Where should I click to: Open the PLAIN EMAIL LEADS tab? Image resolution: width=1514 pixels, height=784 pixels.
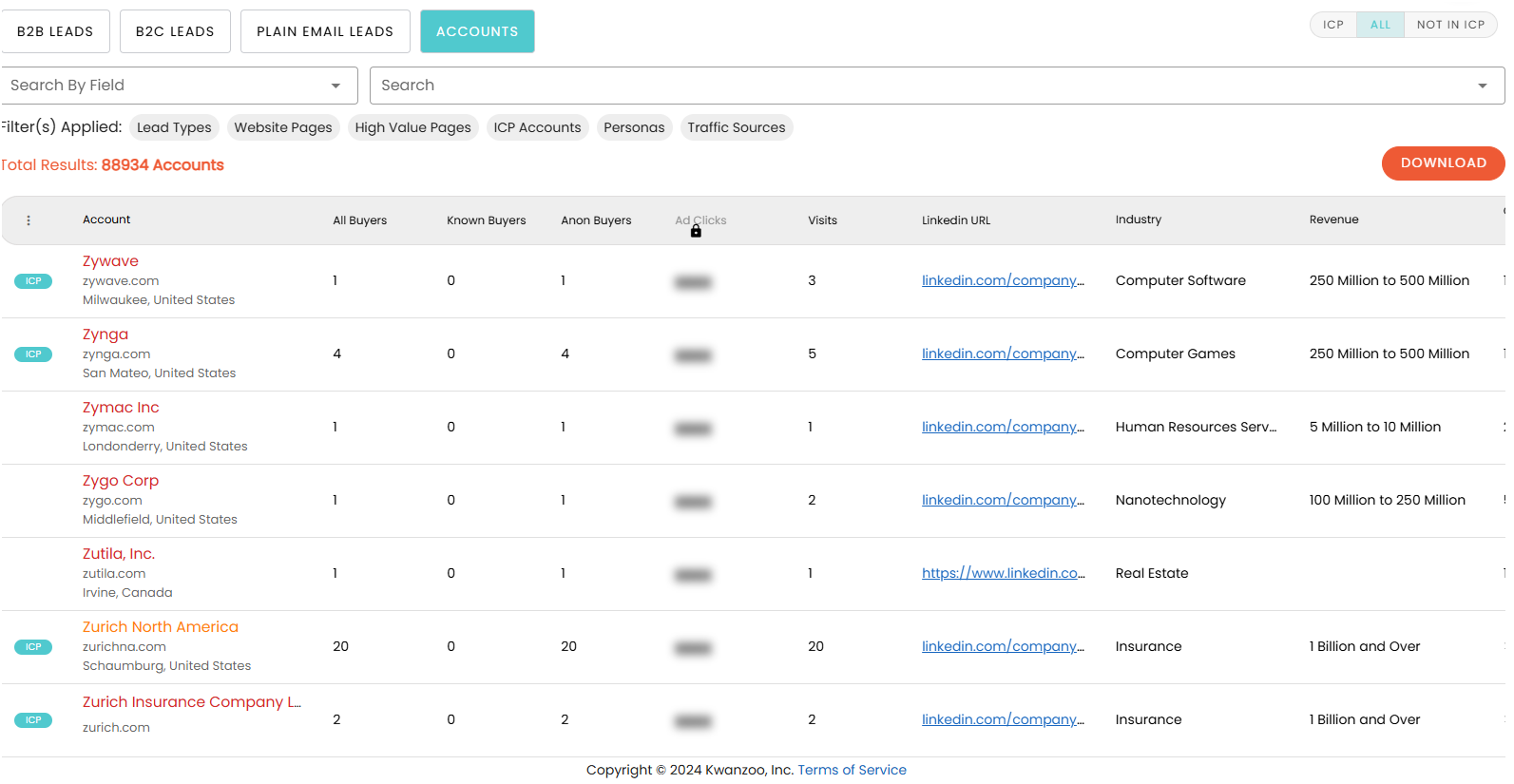(x=325, y=31)
